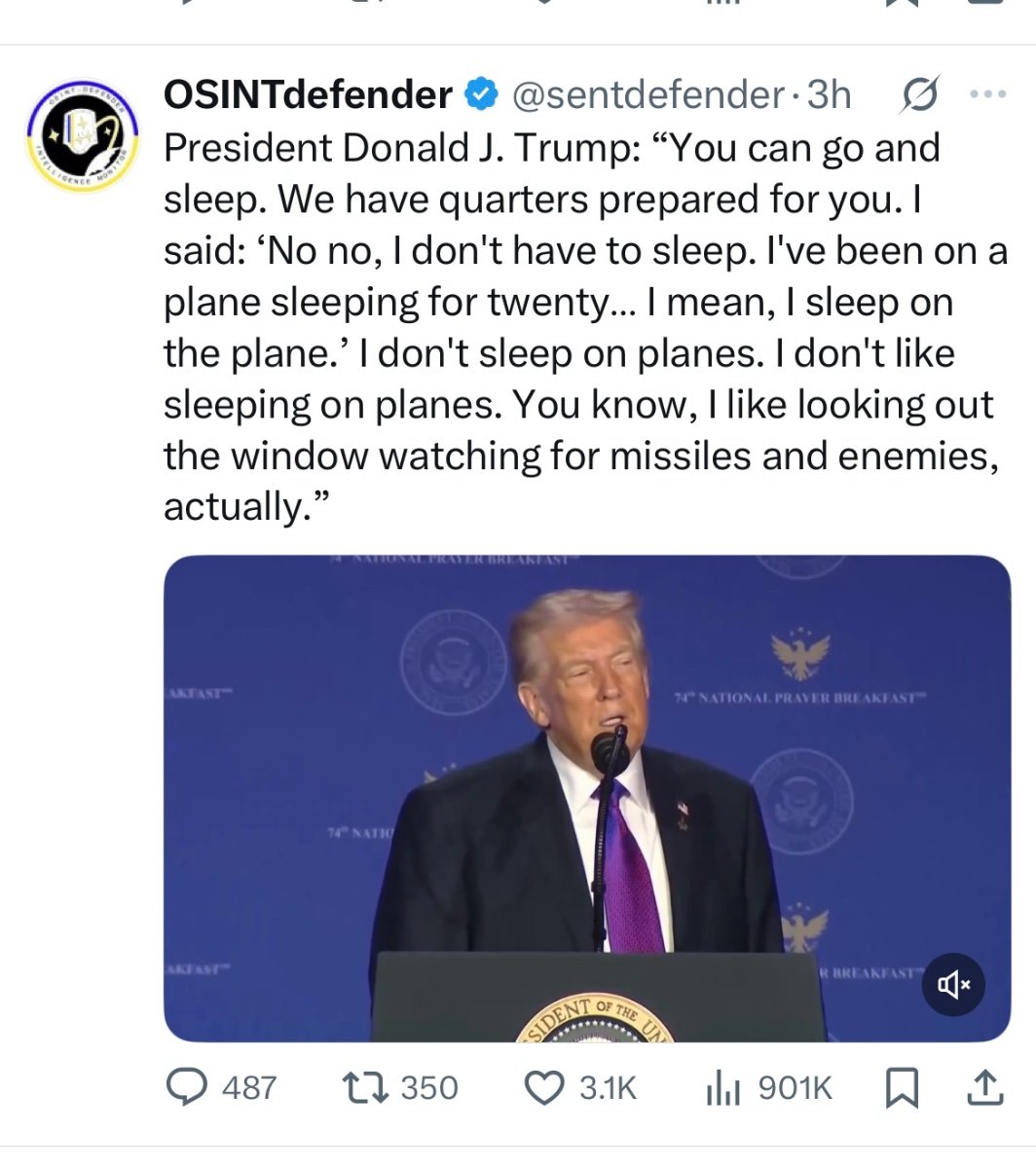The height and width of the screenshot is (1168, 1036).
Task: Repost using the retweet arrows icon
Action: tap(370, 1087)
